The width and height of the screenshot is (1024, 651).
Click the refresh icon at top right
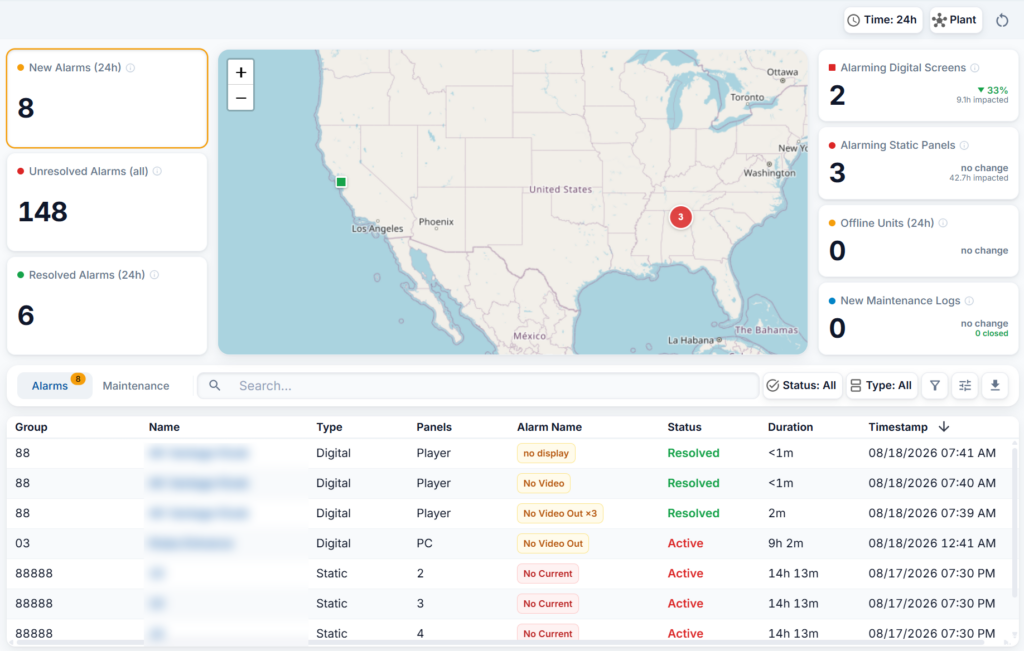(x=1002, y=20)
